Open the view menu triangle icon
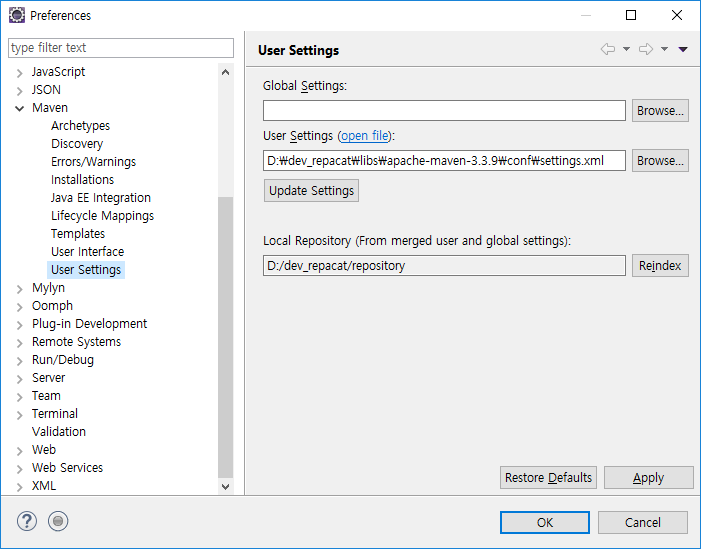 pyautogui.click(x=683, y=49)
